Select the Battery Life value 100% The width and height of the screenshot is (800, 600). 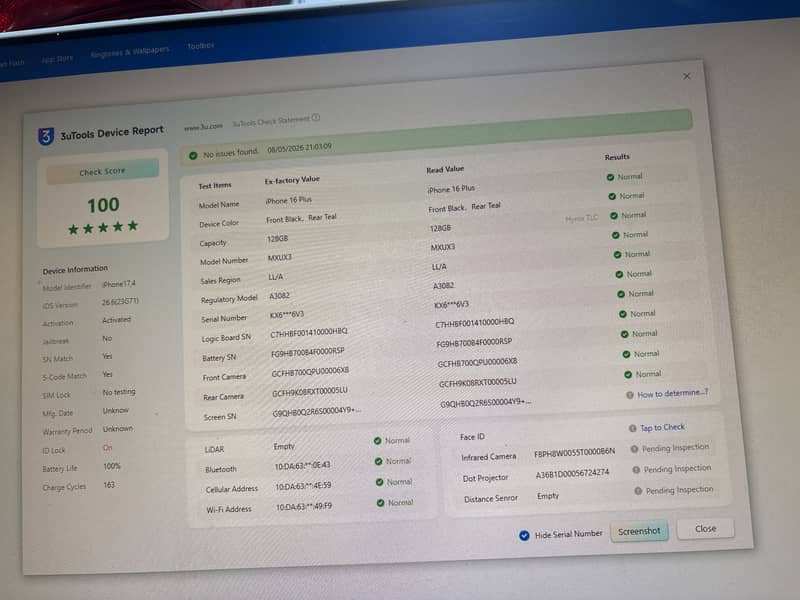point(112,466)
